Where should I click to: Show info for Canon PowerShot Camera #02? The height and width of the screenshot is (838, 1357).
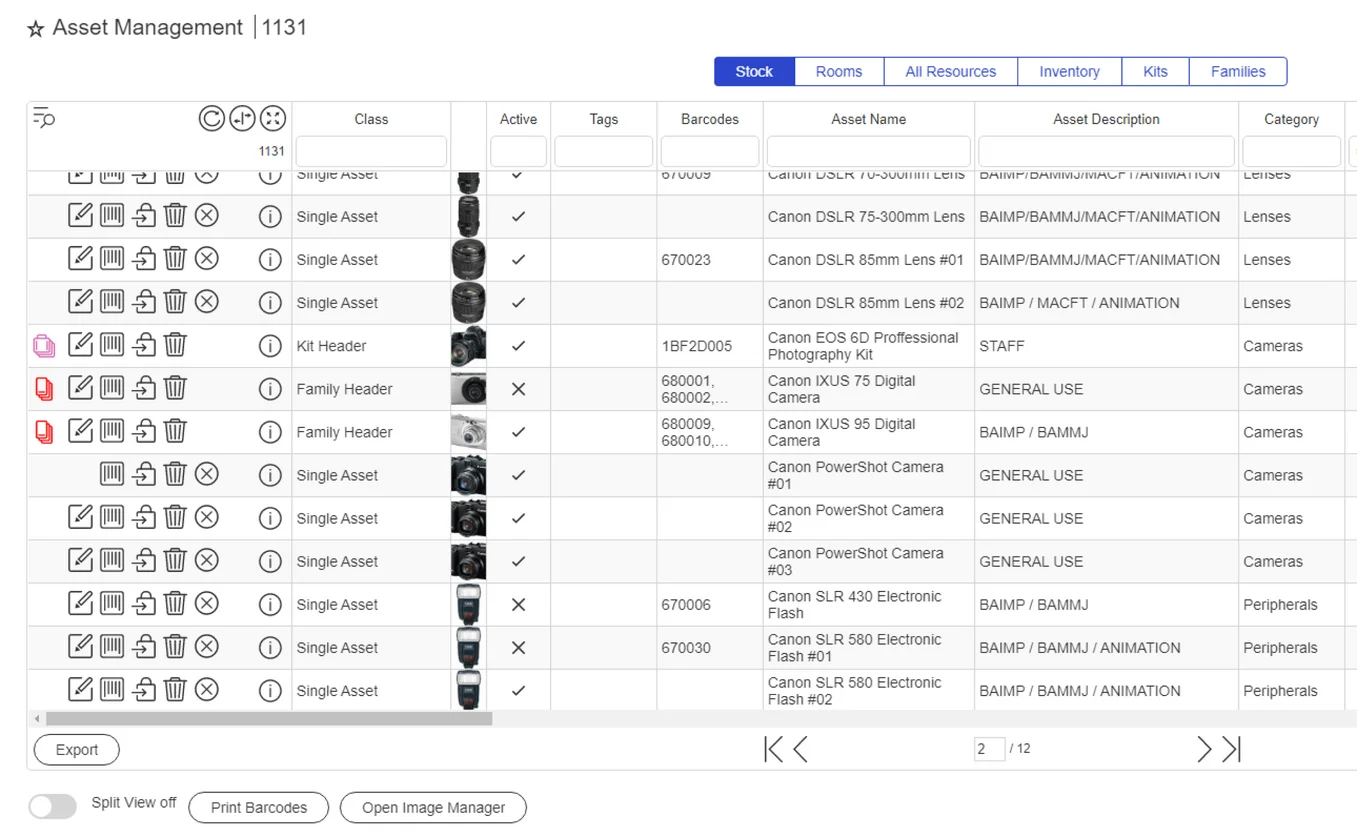tap(269, 518)
